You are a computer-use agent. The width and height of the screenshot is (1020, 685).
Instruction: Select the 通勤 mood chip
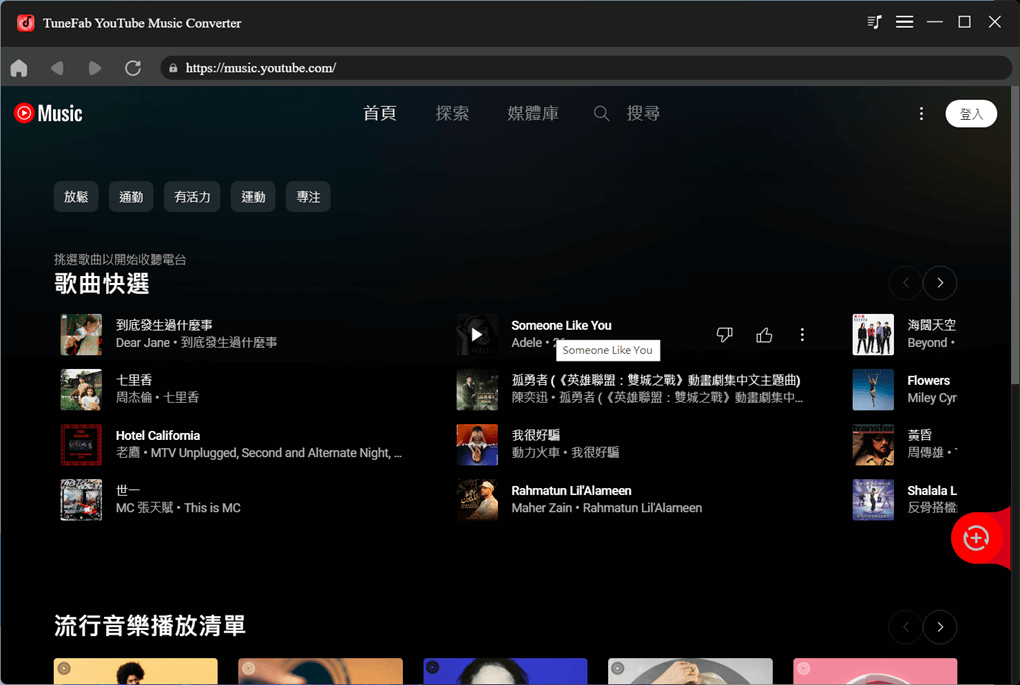(x=131, y=196)
